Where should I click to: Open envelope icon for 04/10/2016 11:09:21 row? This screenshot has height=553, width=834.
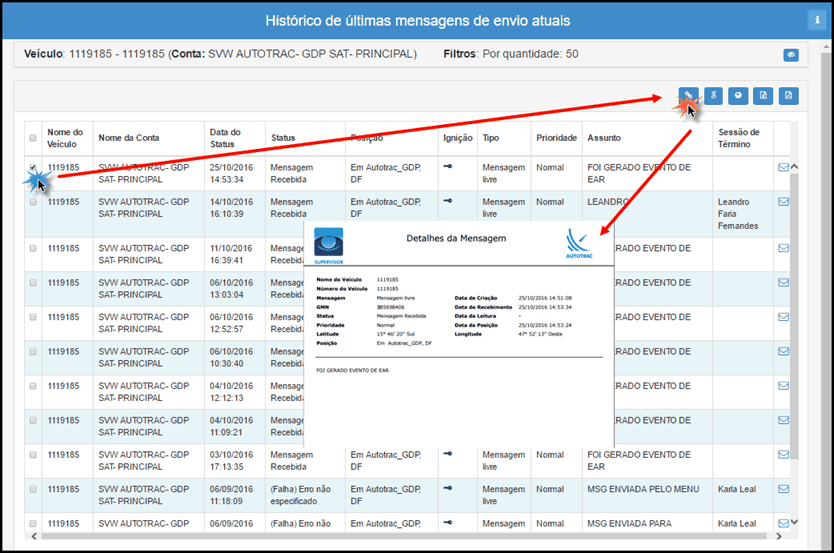tap(783, 421)
